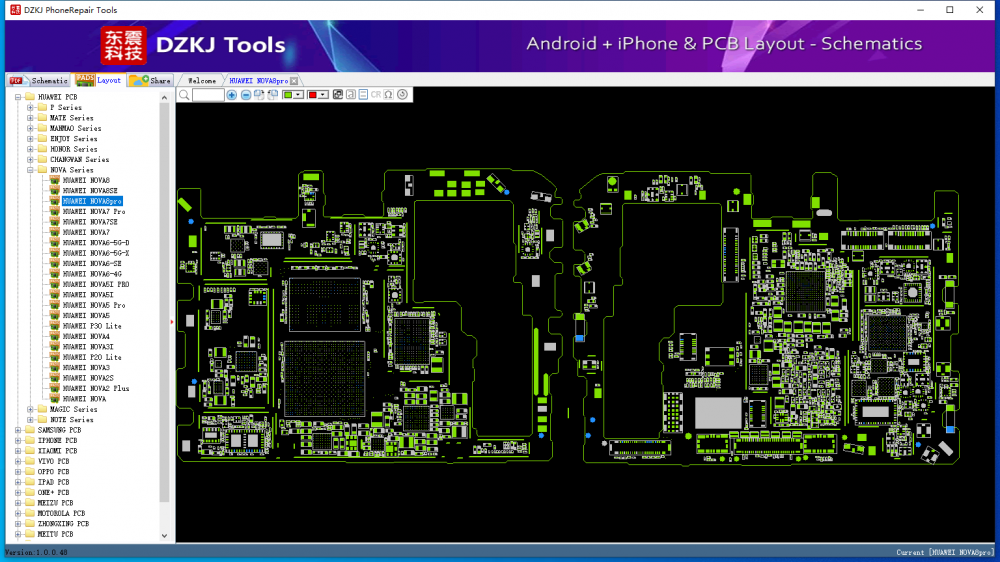Screen dimensions: 1000x562
Task: Expand the P Series folder
Action: pyautogui.click(x=30, y=107)
